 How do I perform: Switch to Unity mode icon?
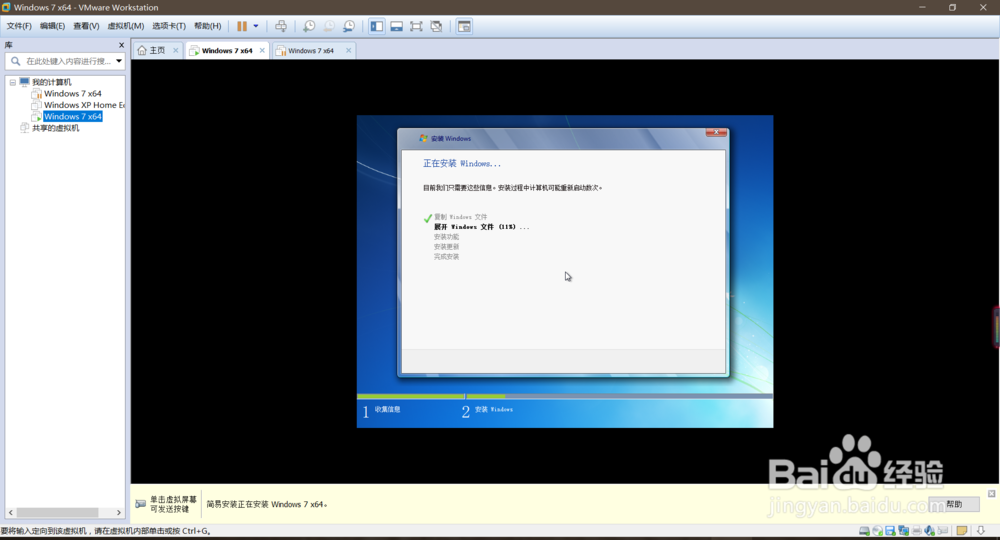436,26
